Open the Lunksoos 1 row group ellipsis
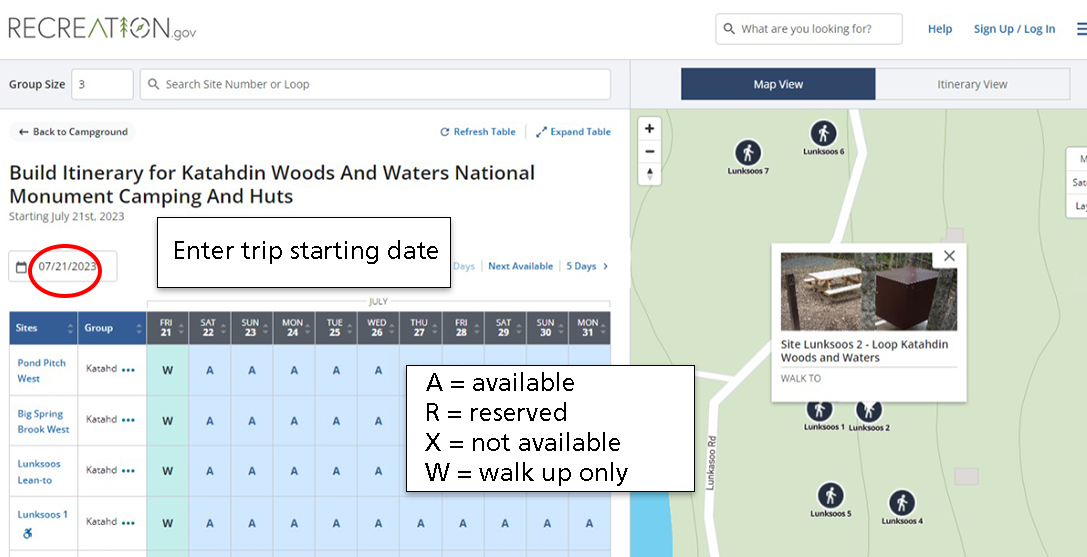The height and width of the screenshot is (557, 1087). [128, 522]
